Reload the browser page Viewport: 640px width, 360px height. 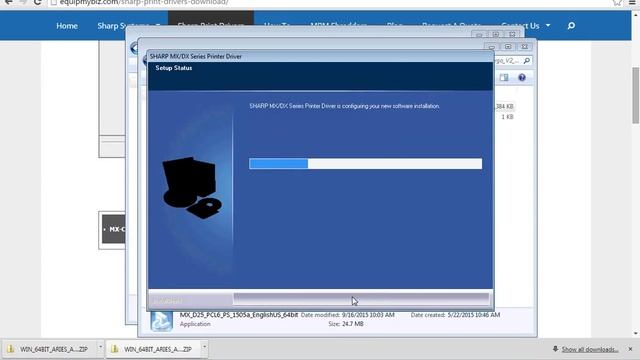[x=38, y=2]
